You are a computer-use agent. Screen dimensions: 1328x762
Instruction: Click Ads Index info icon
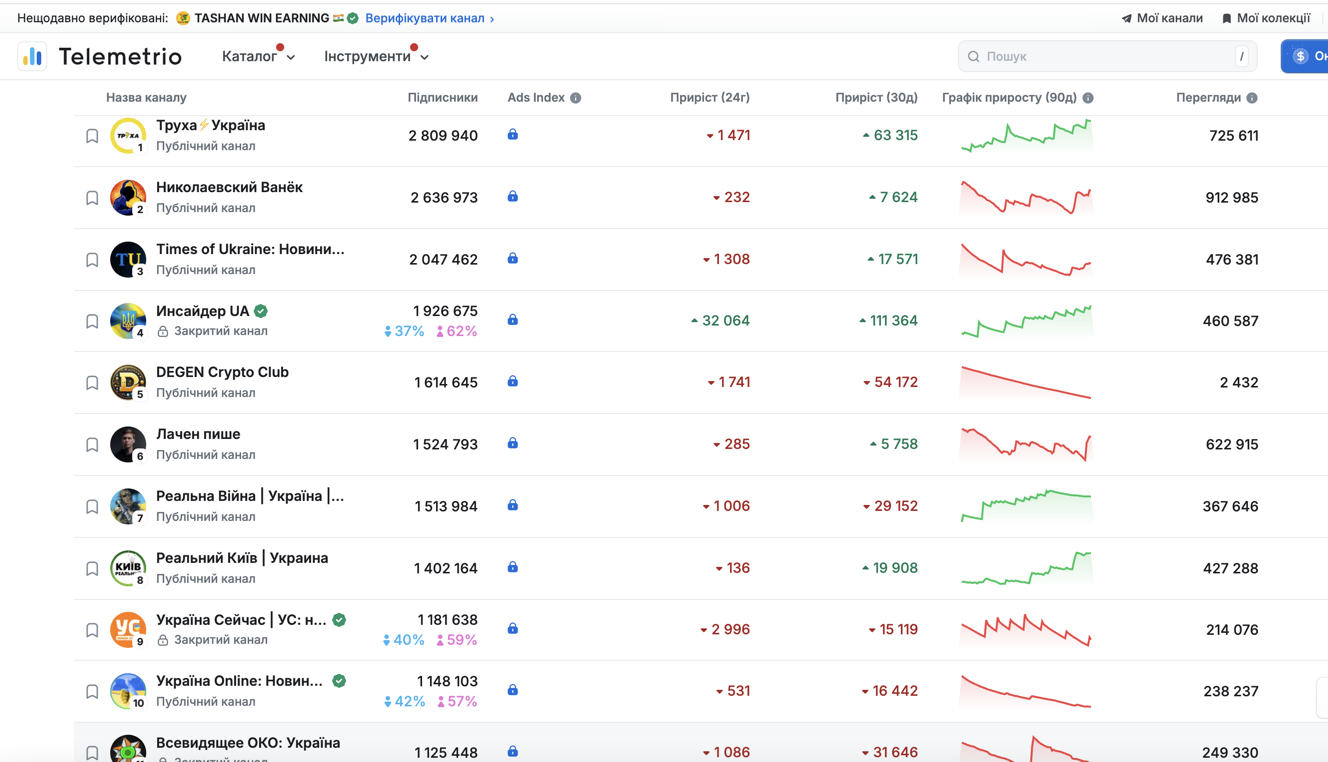pyautogui.click(x=576, y=98)
